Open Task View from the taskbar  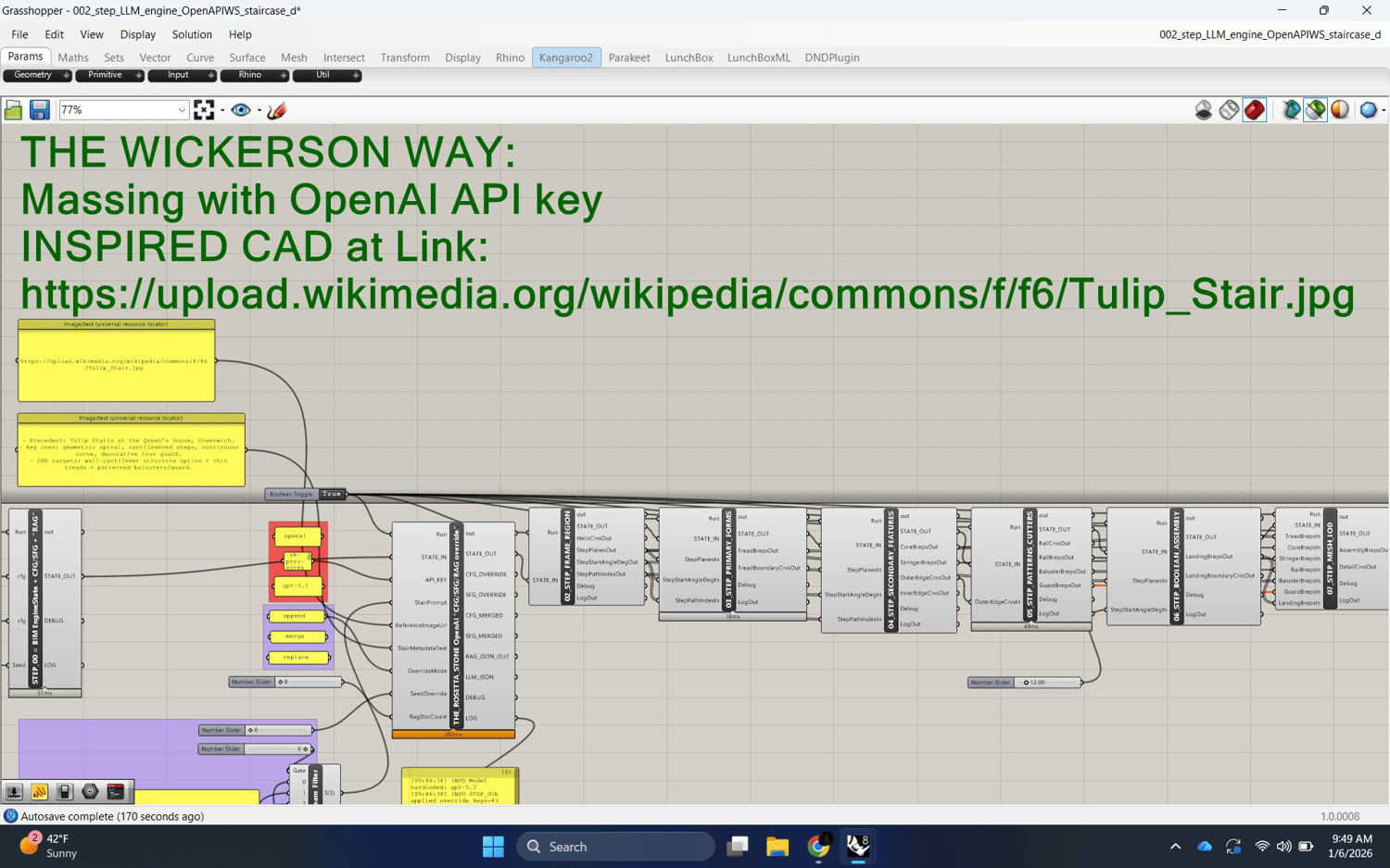[738, 846]
